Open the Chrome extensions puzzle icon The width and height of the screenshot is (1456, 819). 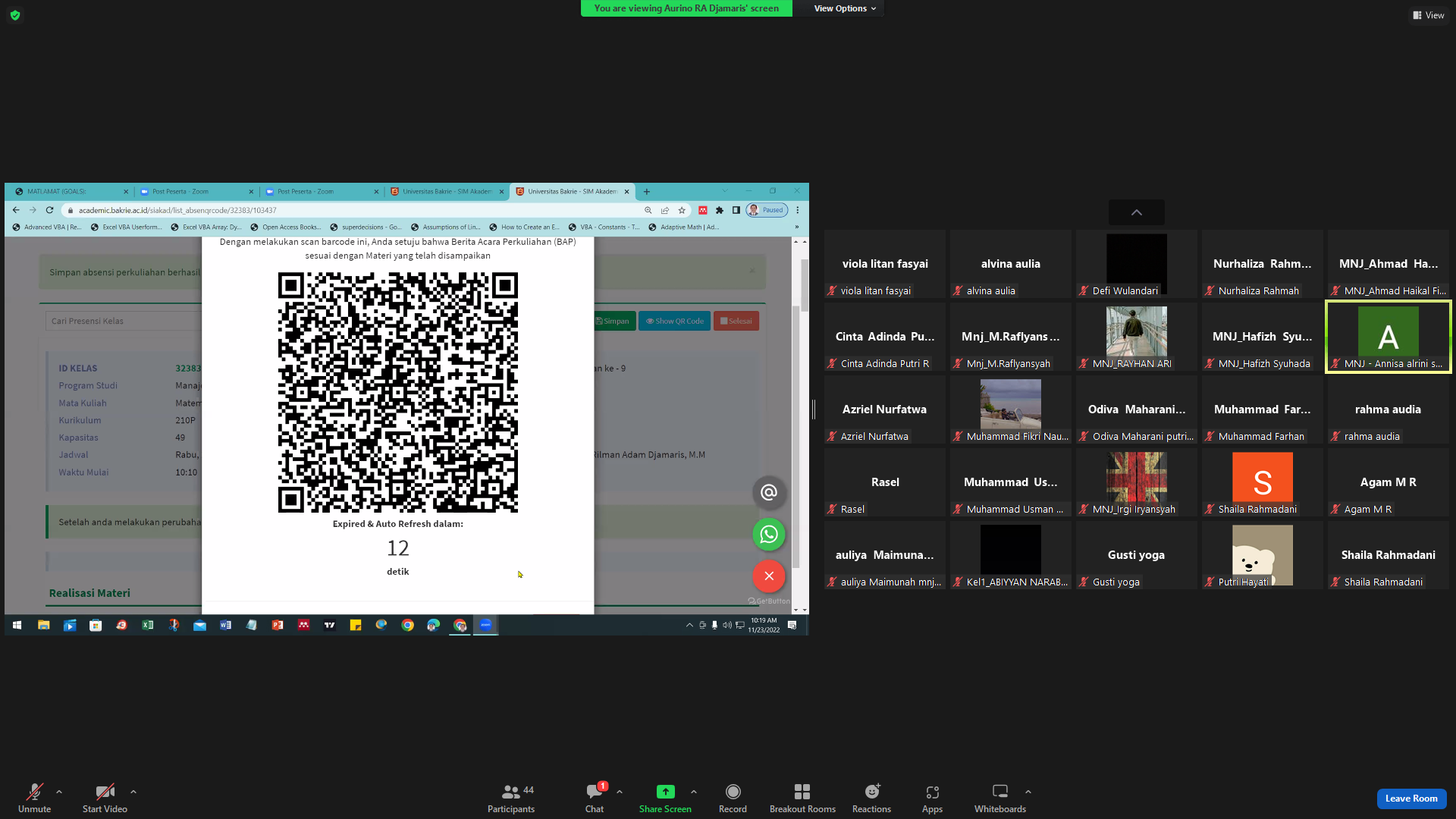[x=720, y=210]
